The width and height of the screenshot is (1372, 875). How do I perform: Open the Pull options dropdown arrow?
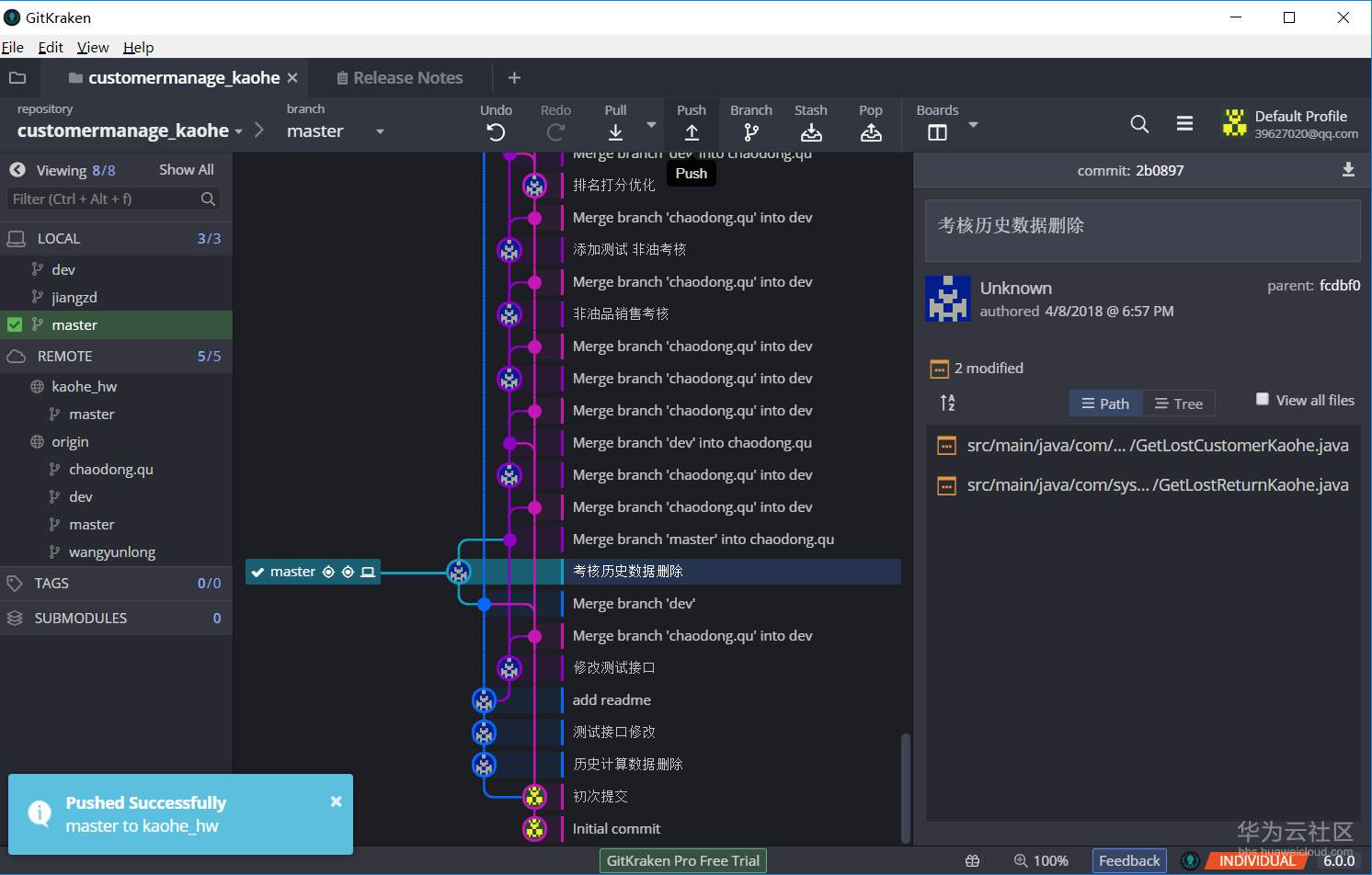point(651,125)
